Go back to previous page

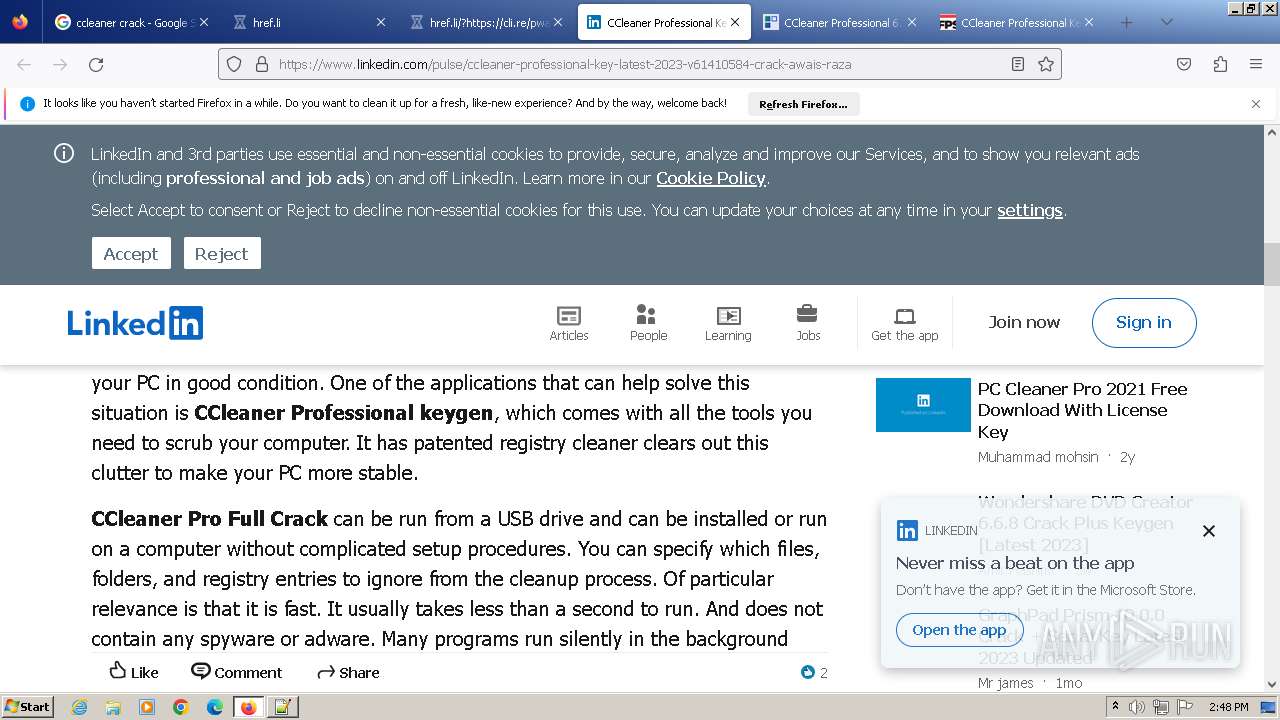tap(24, 64)
